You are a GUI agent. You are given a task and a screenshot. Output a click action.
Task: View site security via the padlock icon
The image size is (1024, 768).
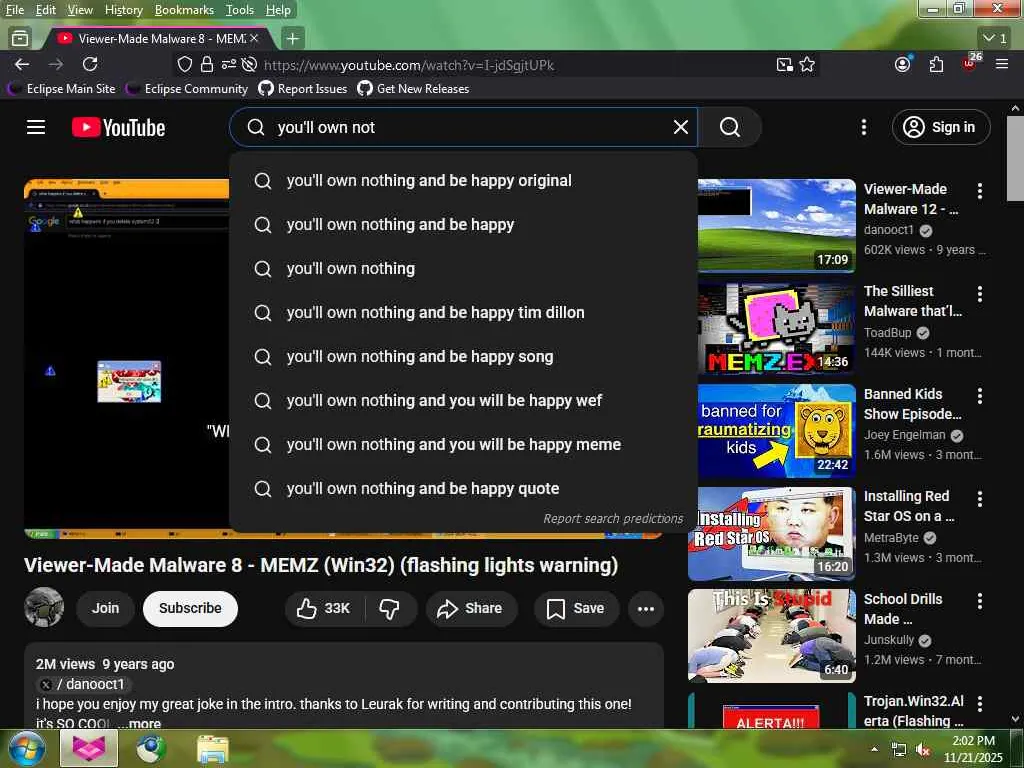206,65
